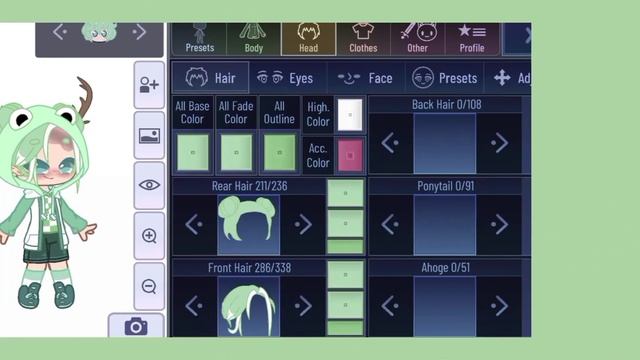This screenshot has height=360, width=640.
Task: Open Rear Hair bottom color swatch
Action: coord(345,247)
